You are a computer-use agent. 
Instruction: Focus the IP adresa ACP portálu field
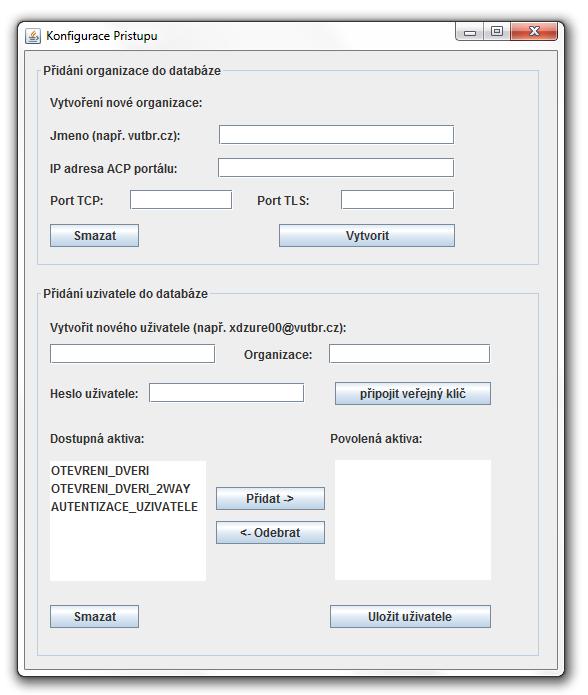click(x=336, y=168)
